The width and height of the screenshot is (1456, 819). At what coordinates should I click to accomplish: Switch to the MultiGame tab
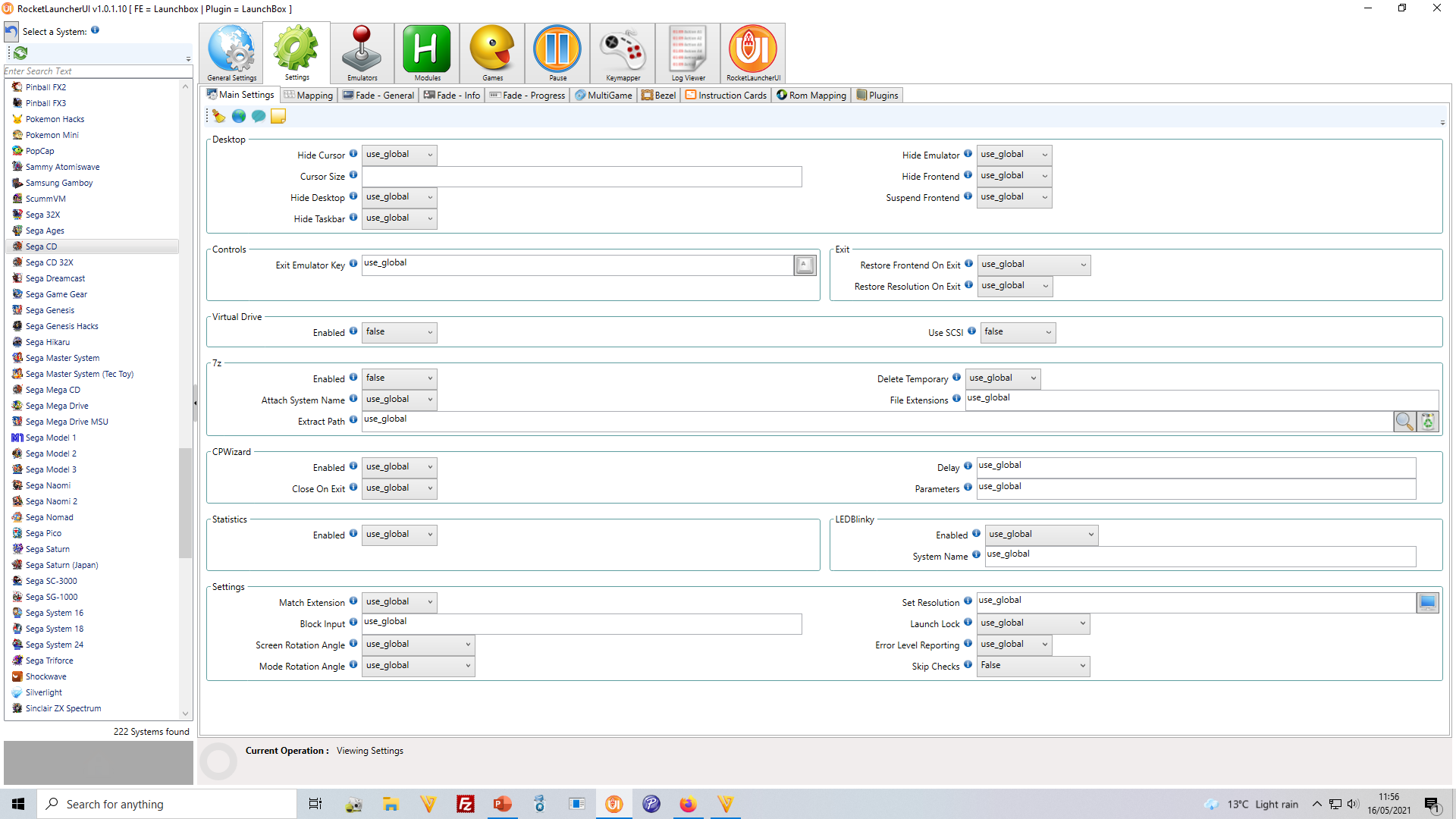(604, 95)
